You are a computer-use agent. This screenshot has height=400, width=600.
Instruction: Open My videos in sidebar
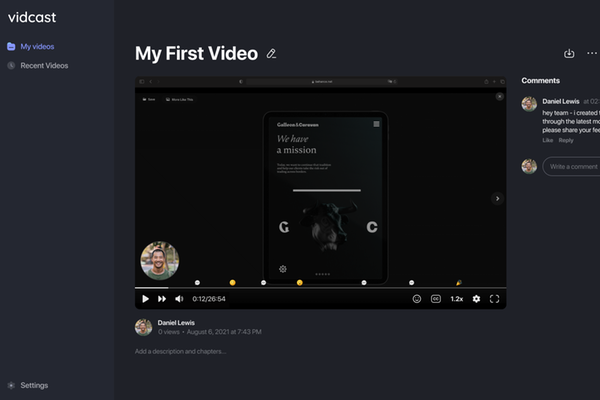point(31,46)
